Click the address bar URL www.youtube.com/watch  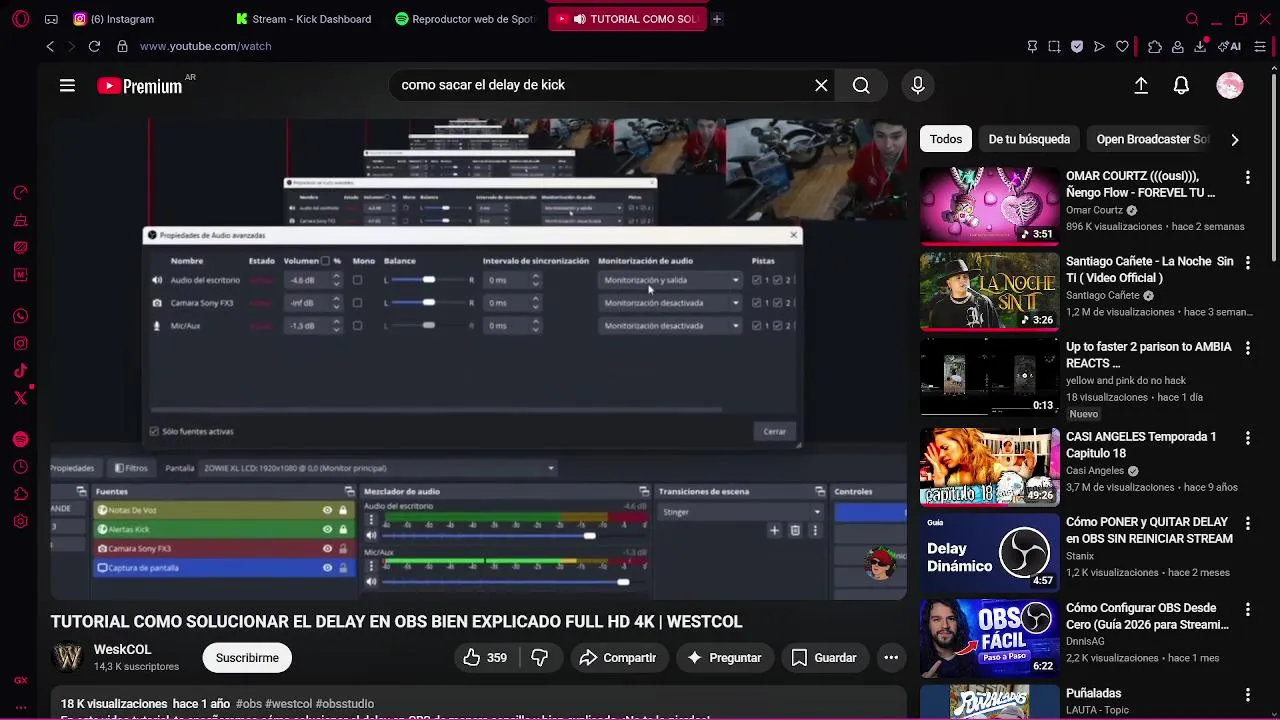(x=205, y=46)
